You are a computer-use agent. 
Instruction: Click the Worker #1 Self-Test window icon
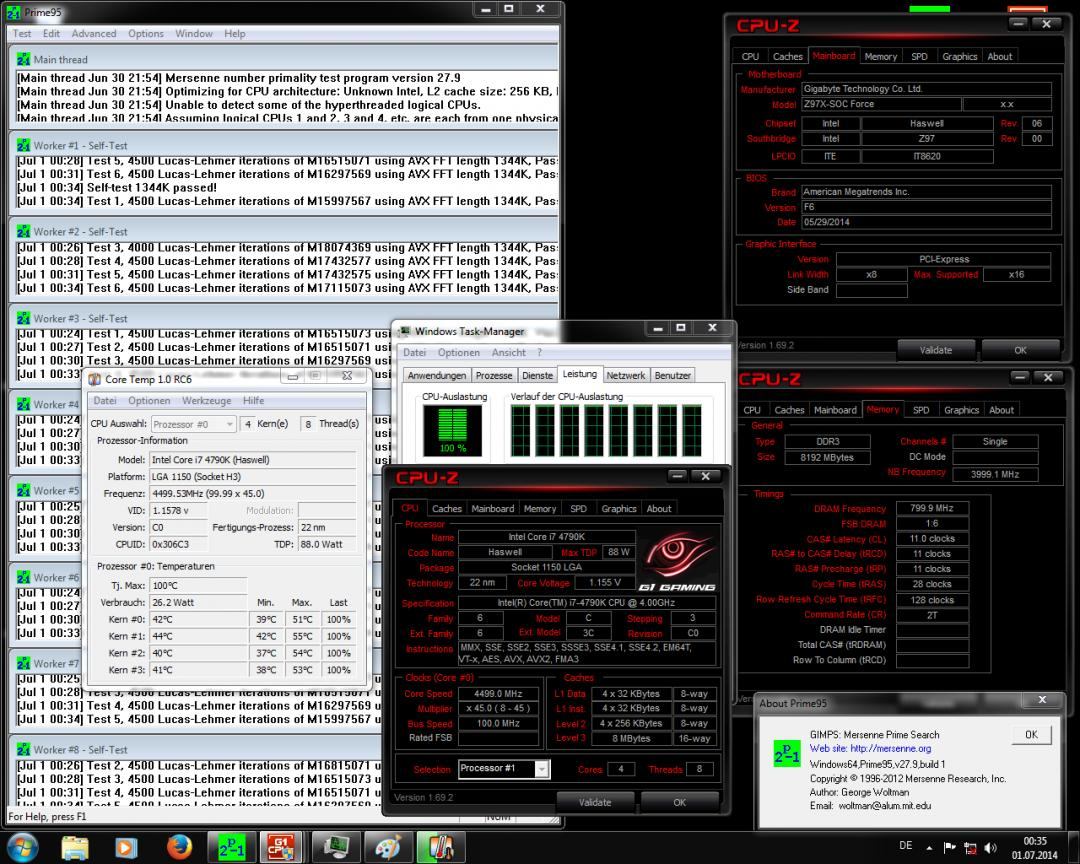[23, 146]
